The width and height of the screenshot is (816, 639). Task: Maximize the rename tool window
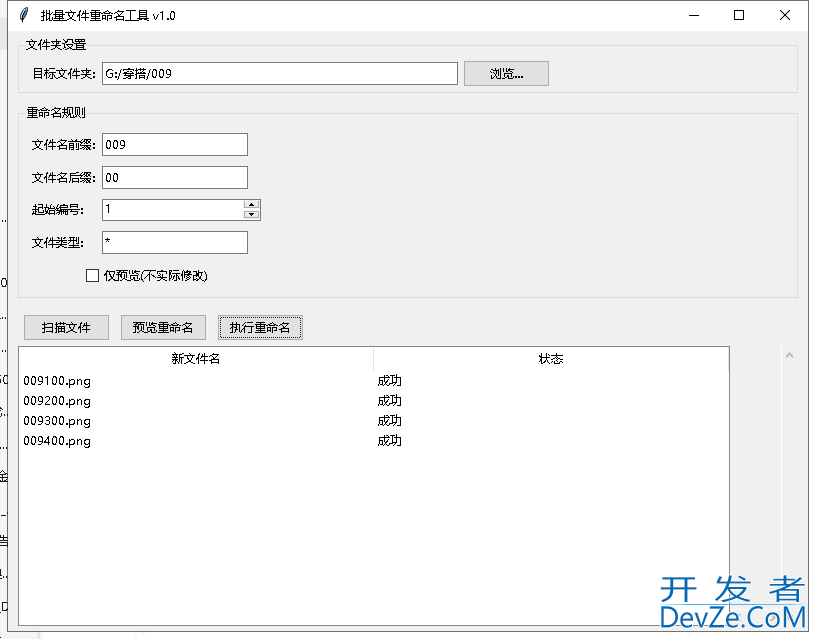click(739, 15)
